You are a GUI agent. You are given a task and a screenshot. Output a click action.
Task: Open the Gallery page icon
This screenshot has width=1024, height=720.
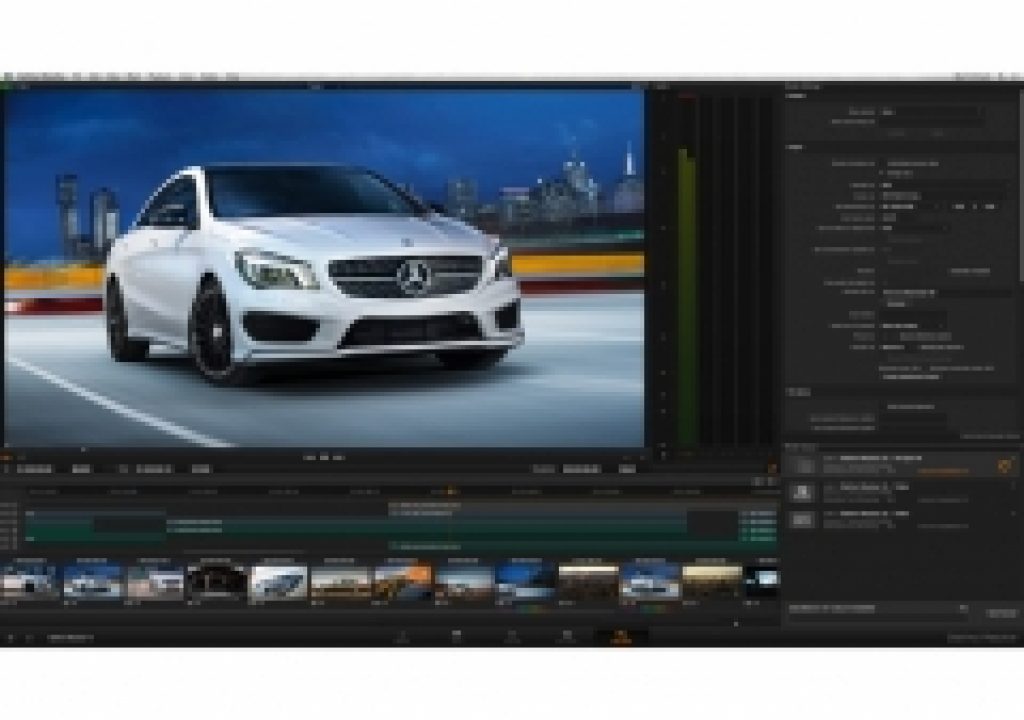(567, 636)
